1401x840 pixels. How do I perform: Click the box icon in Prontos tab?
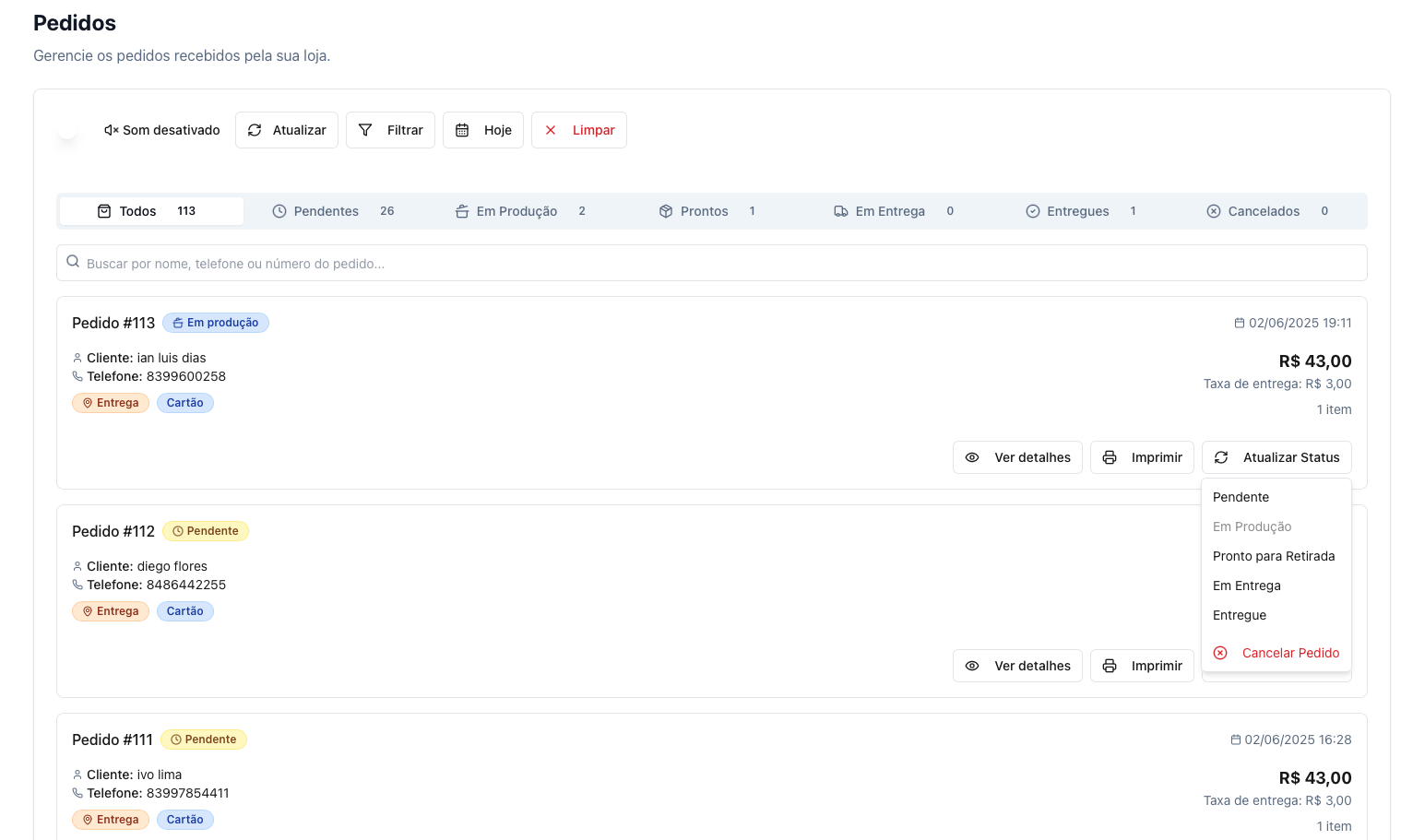[666, 211]
